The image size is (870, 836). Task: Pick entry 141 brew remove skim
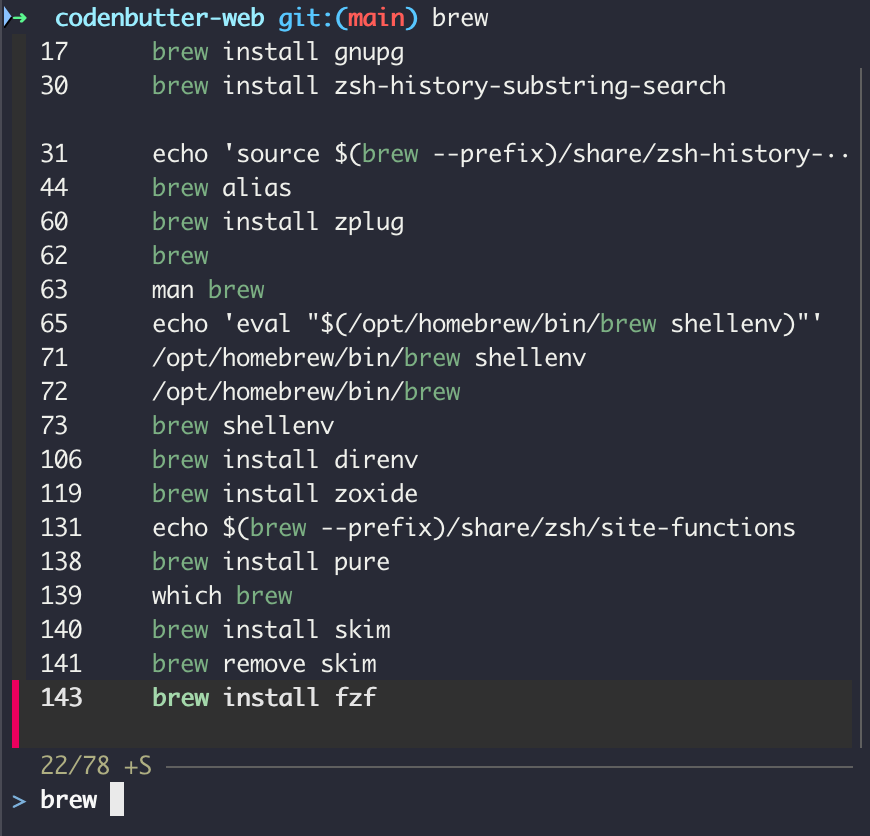tap(263, 664)
